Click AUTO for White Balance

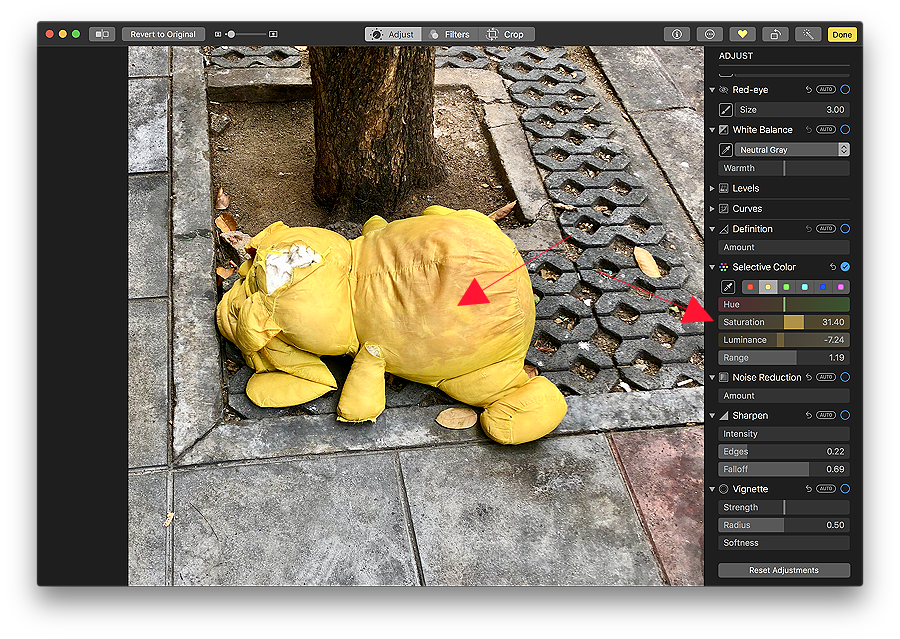826,130
